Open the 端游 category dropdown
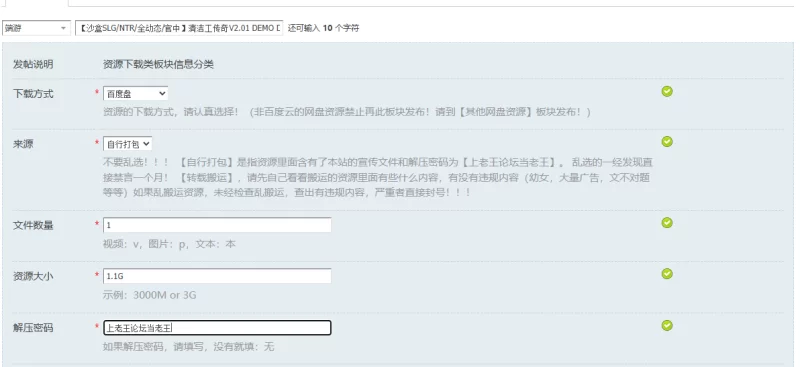 point(36,28)
